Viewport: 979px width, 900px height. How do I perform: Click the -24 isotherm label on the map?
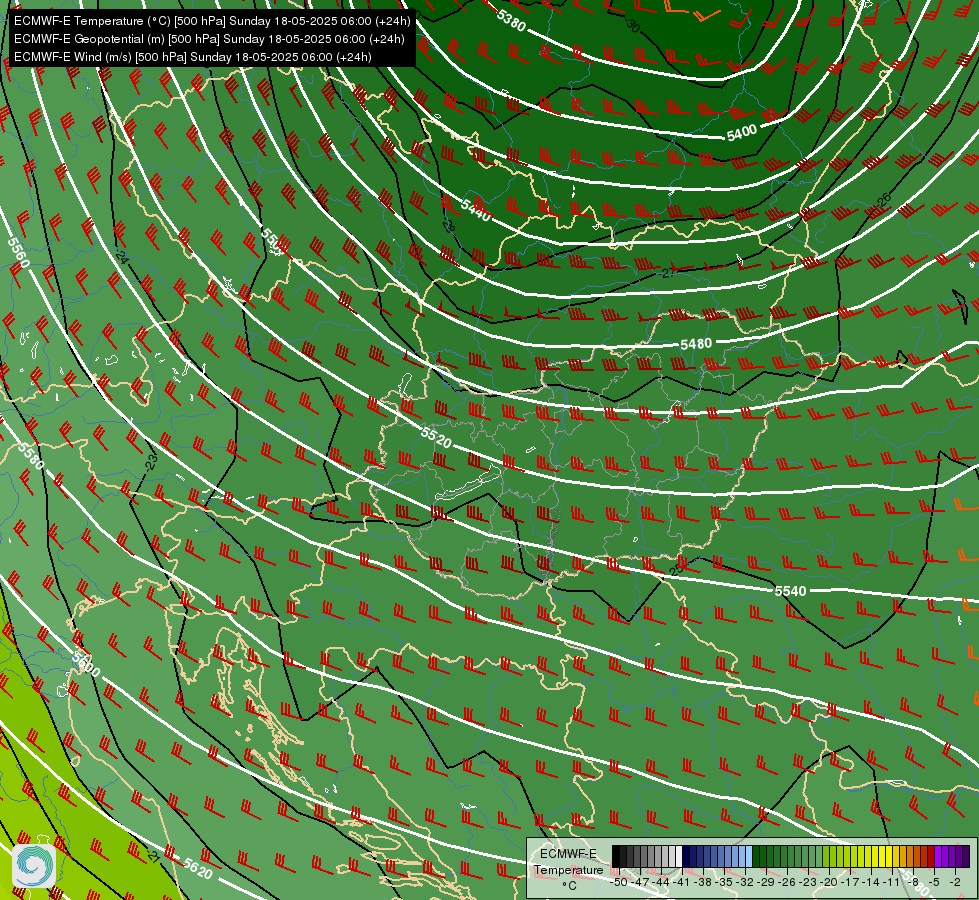pyautogui.click(x=121, y=256)
